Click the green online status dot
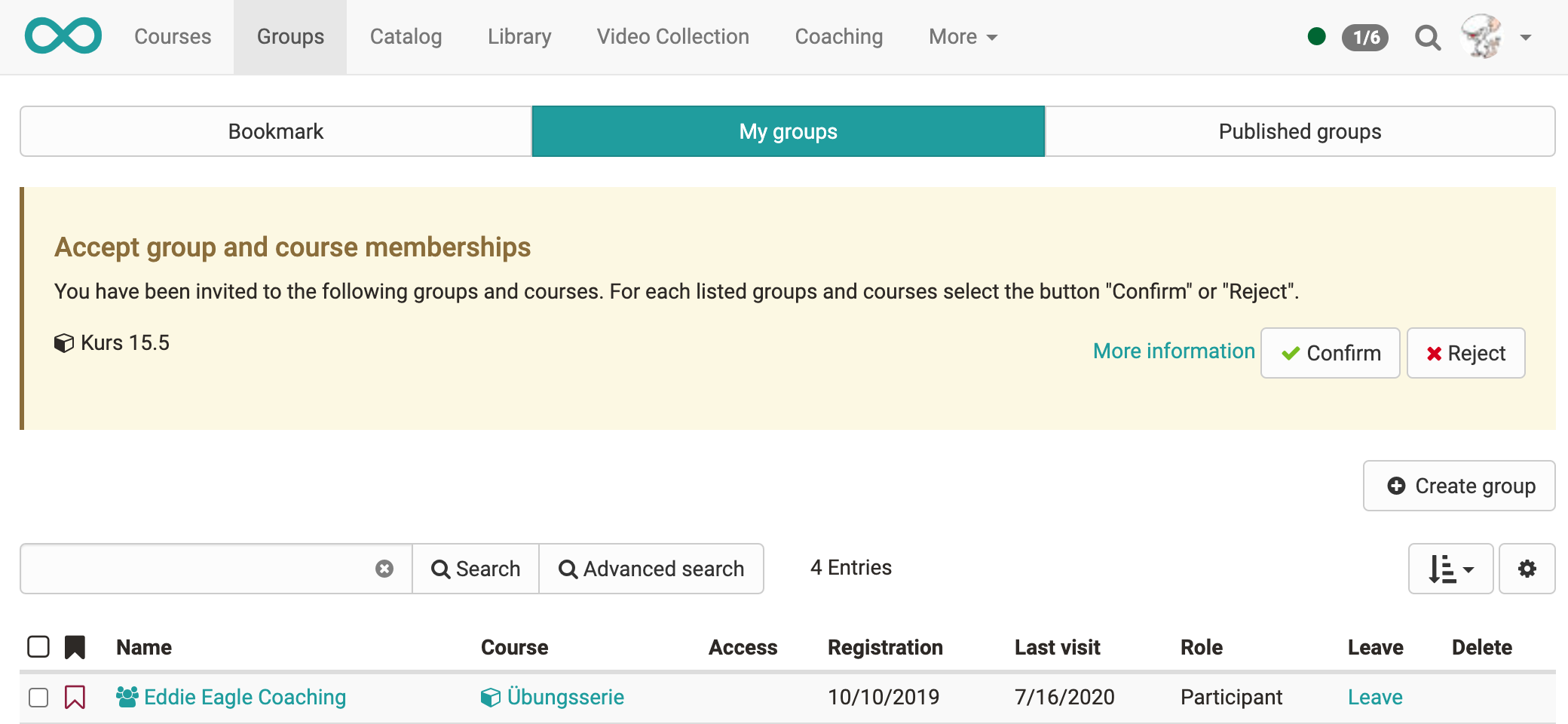Viewport: 1568px width, 724px height. (1316, 36)
